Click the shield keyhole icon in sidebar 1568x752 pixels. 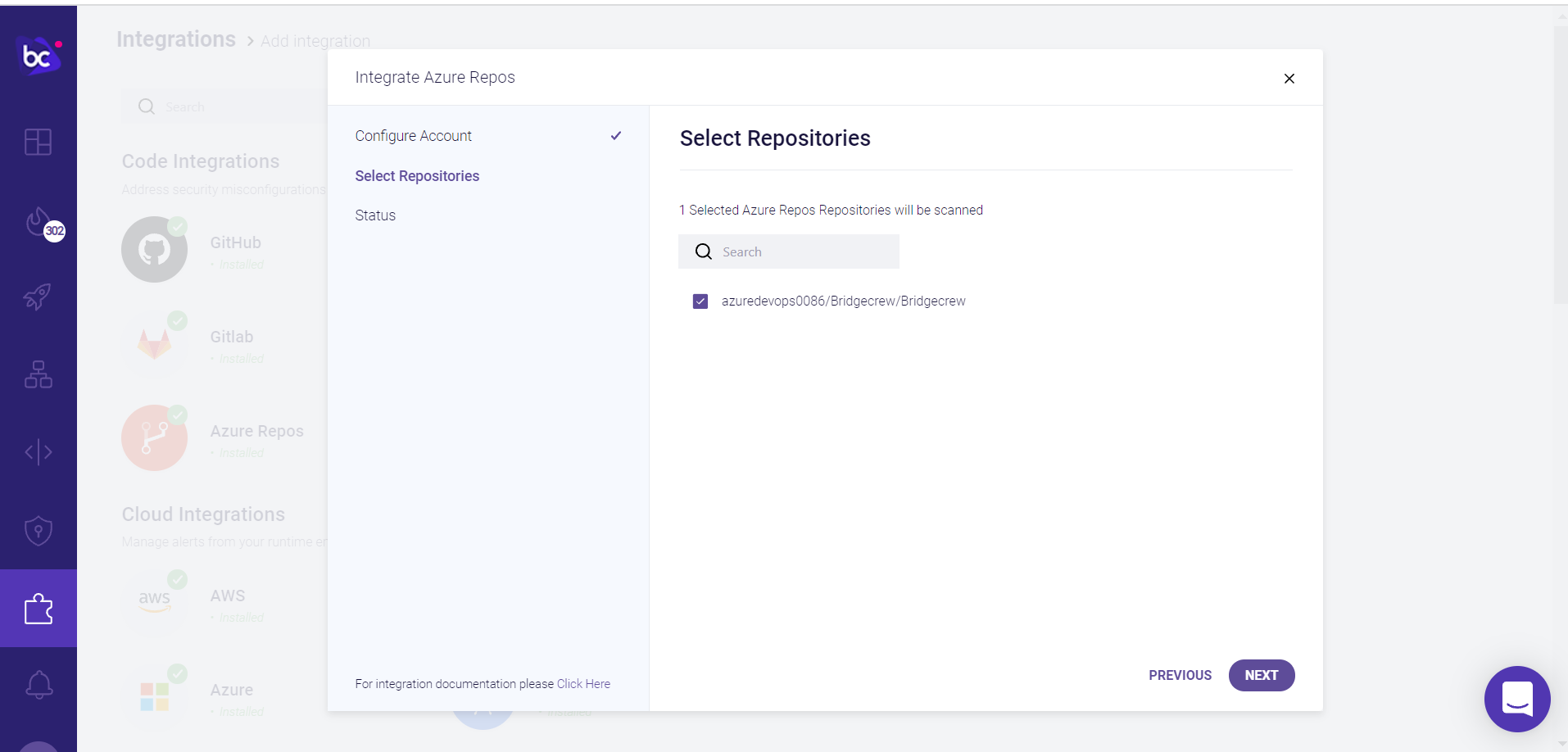tap(39, 531)
